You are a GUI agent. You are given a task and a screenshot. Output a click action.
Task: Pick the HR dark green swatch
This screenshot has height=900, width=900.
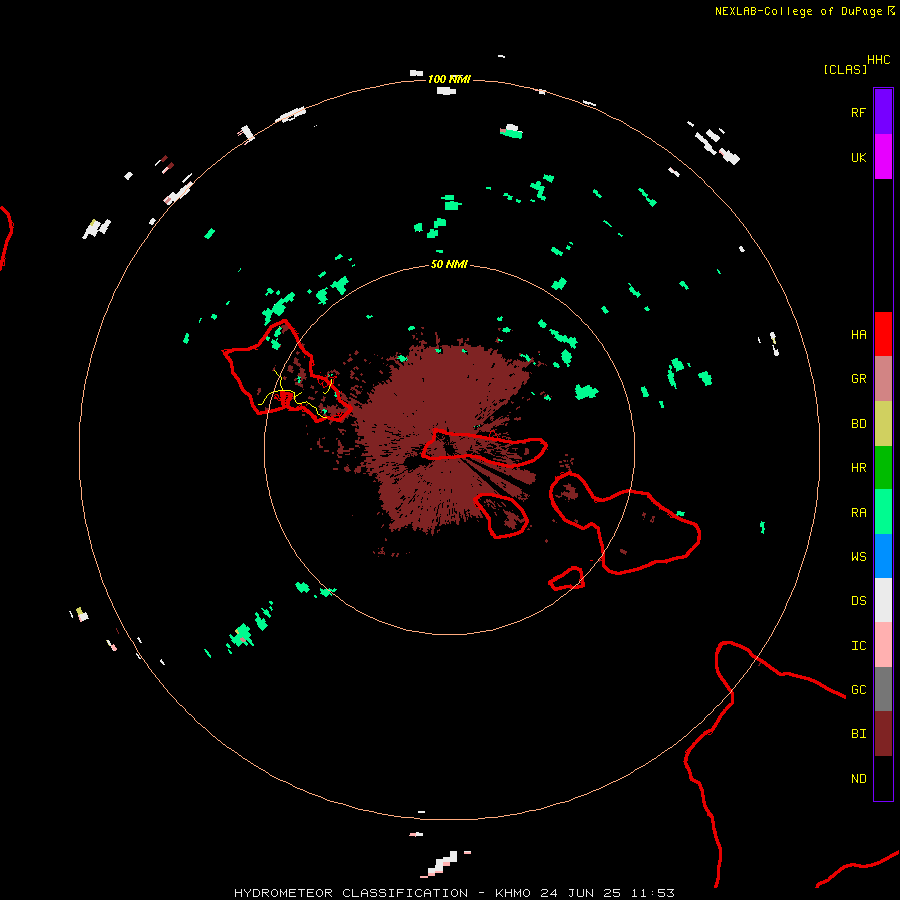coord(883,468)
